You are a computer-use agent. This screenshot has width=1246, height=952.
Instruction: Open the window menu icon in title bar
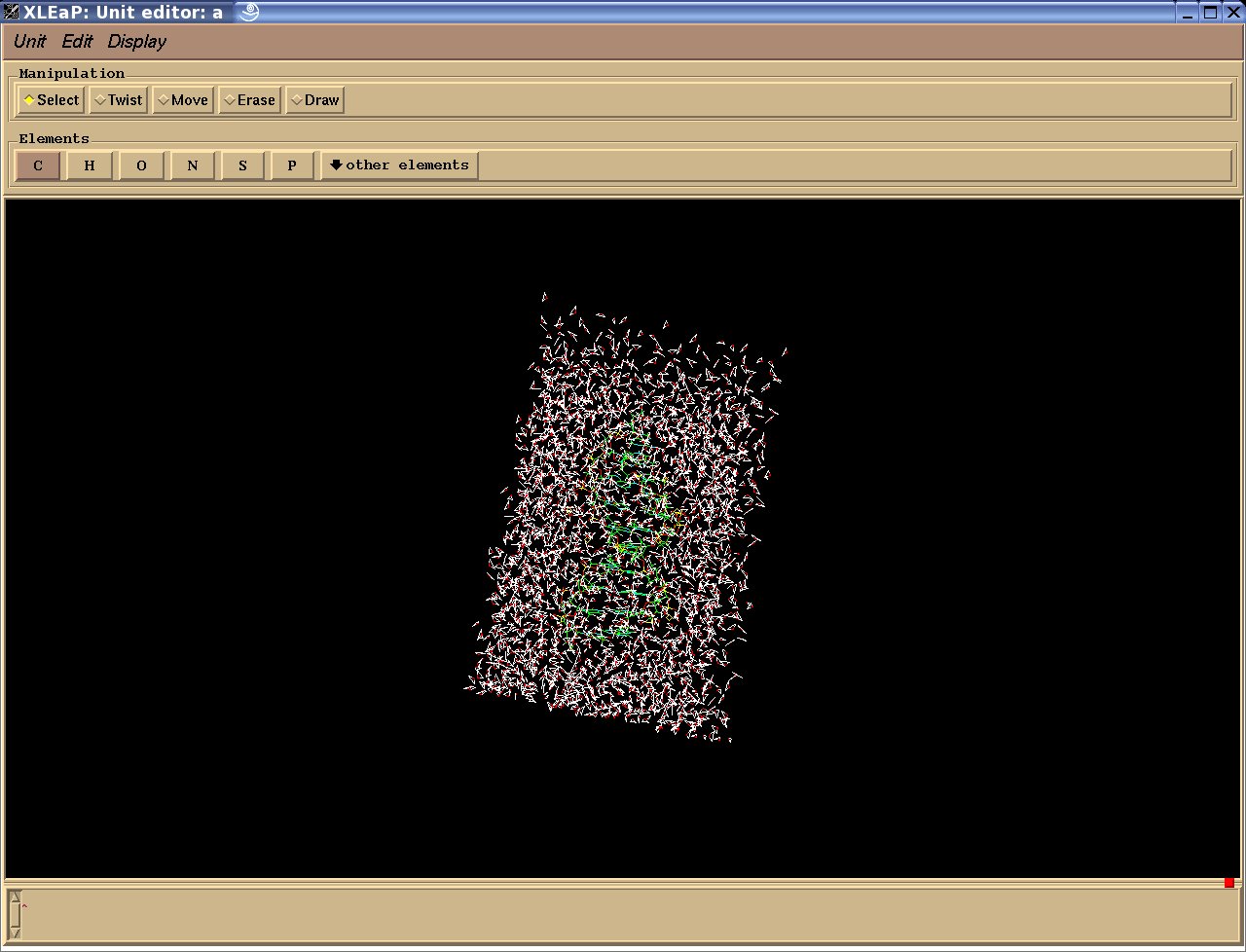(x=12, y=13)
